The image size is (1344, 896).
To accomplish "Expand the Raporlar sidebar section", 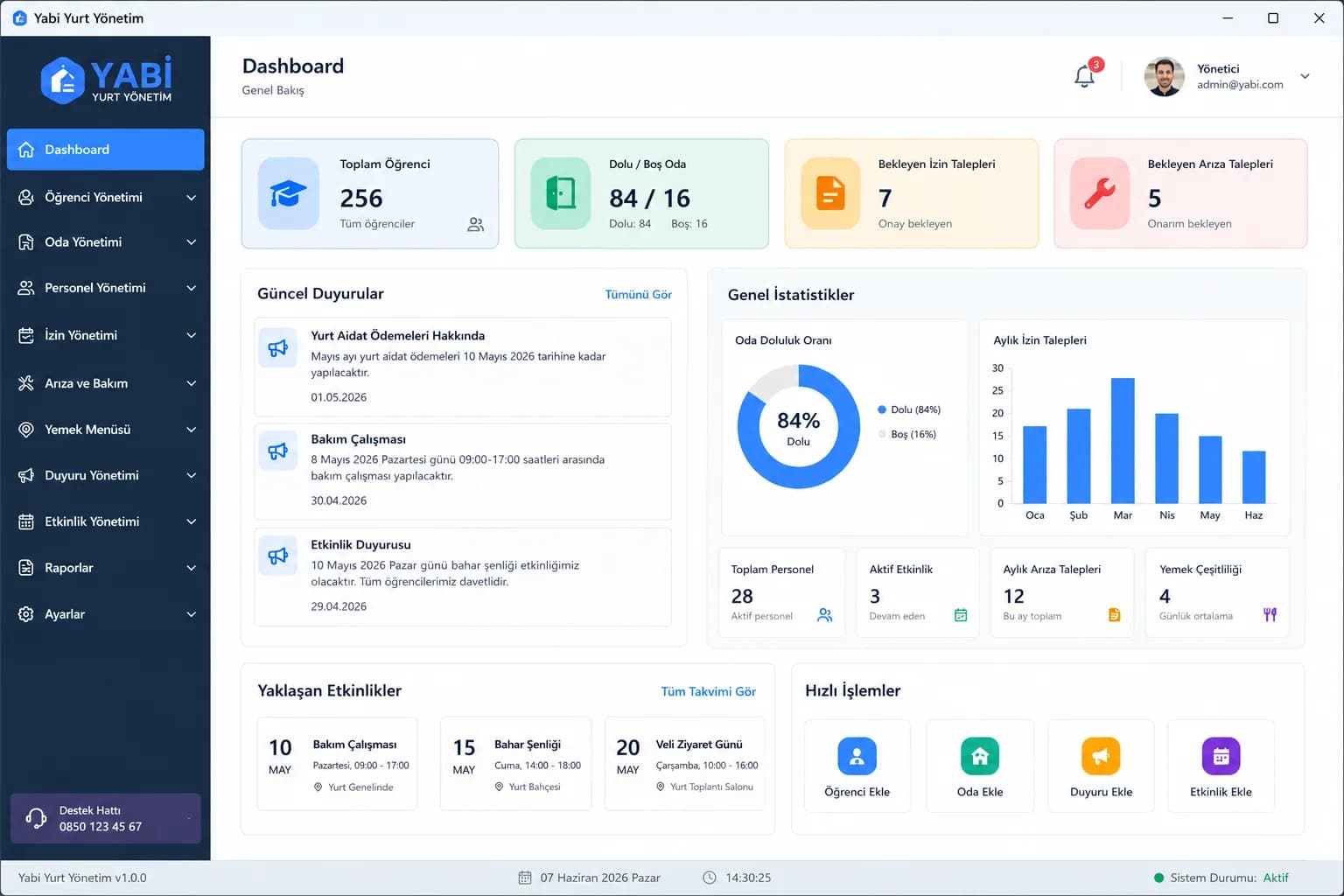I will coord(106,568).
